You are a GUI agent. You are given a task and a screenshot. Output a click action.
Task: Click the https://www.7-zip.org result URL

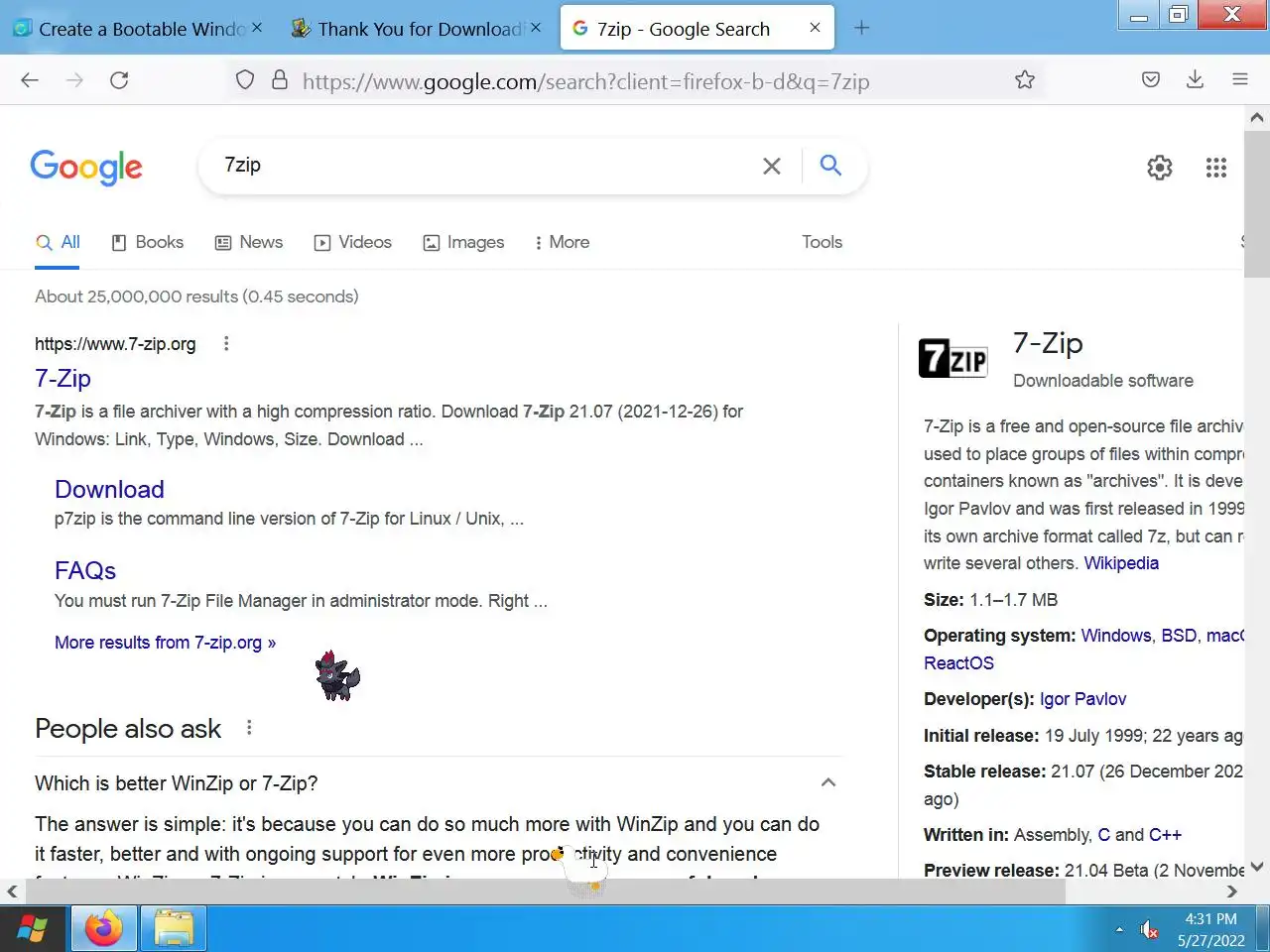(x=115, y=344)
